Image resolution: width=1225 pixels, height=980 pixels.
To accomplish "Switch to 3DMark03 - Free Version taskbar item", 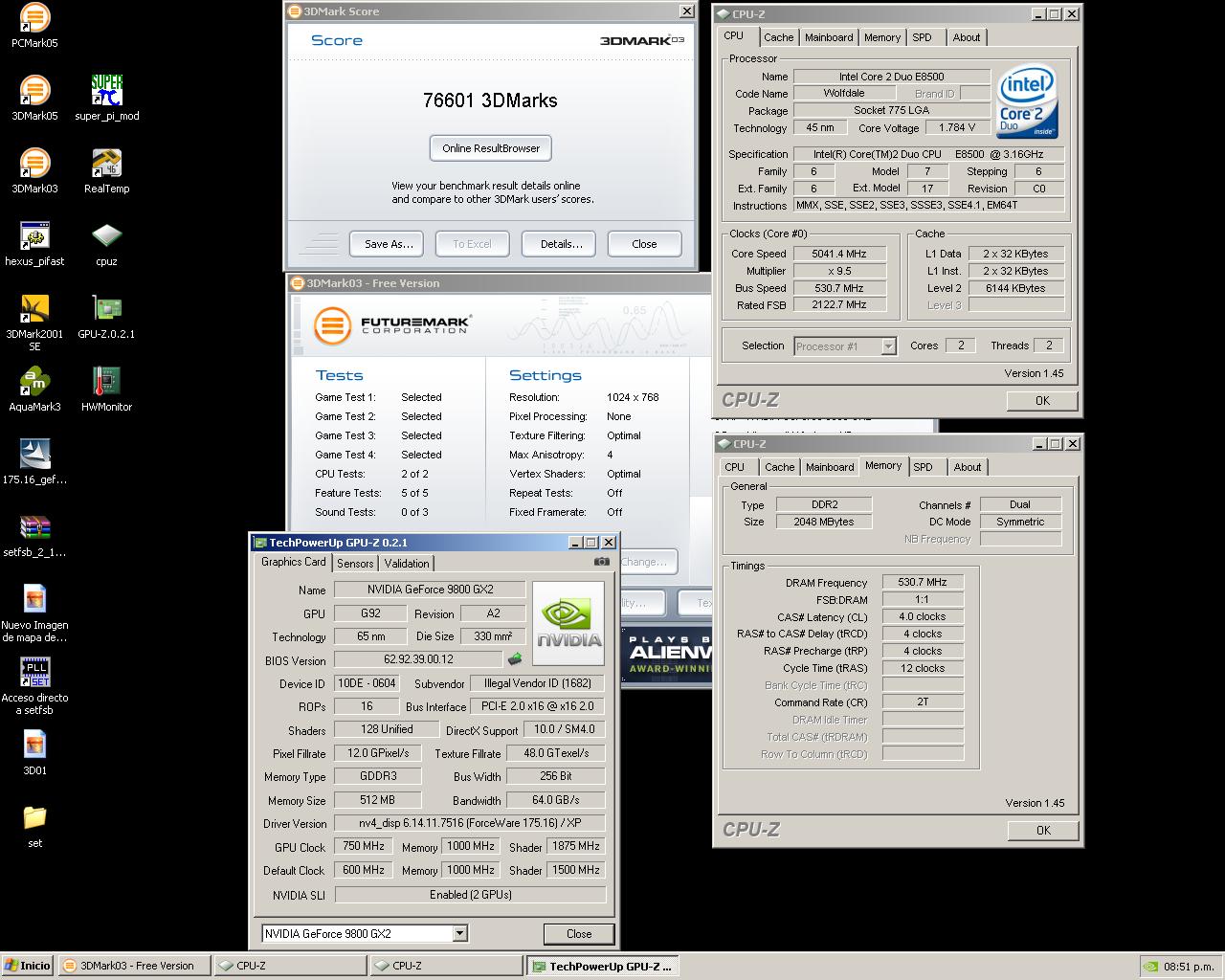I will [x=135, y=966].
